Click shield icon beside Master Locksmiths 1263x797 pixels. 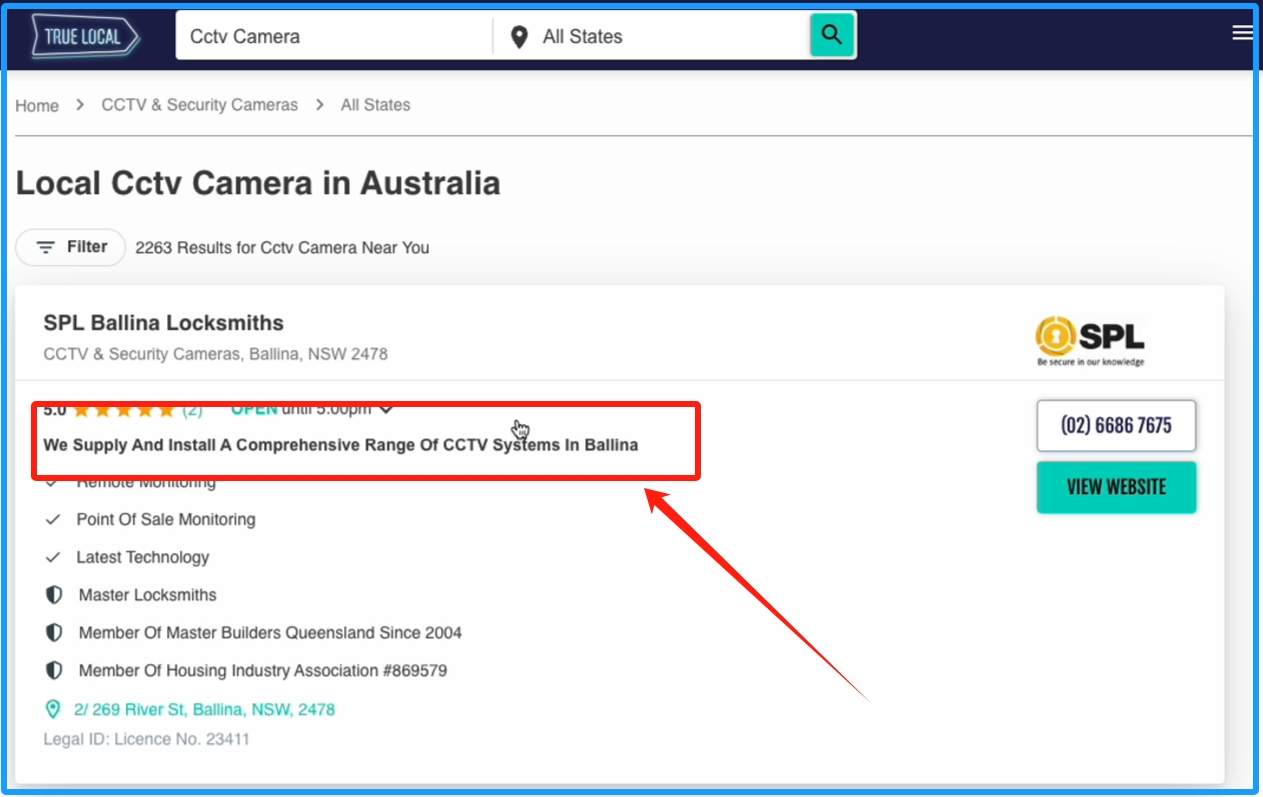tap(54, 595)
